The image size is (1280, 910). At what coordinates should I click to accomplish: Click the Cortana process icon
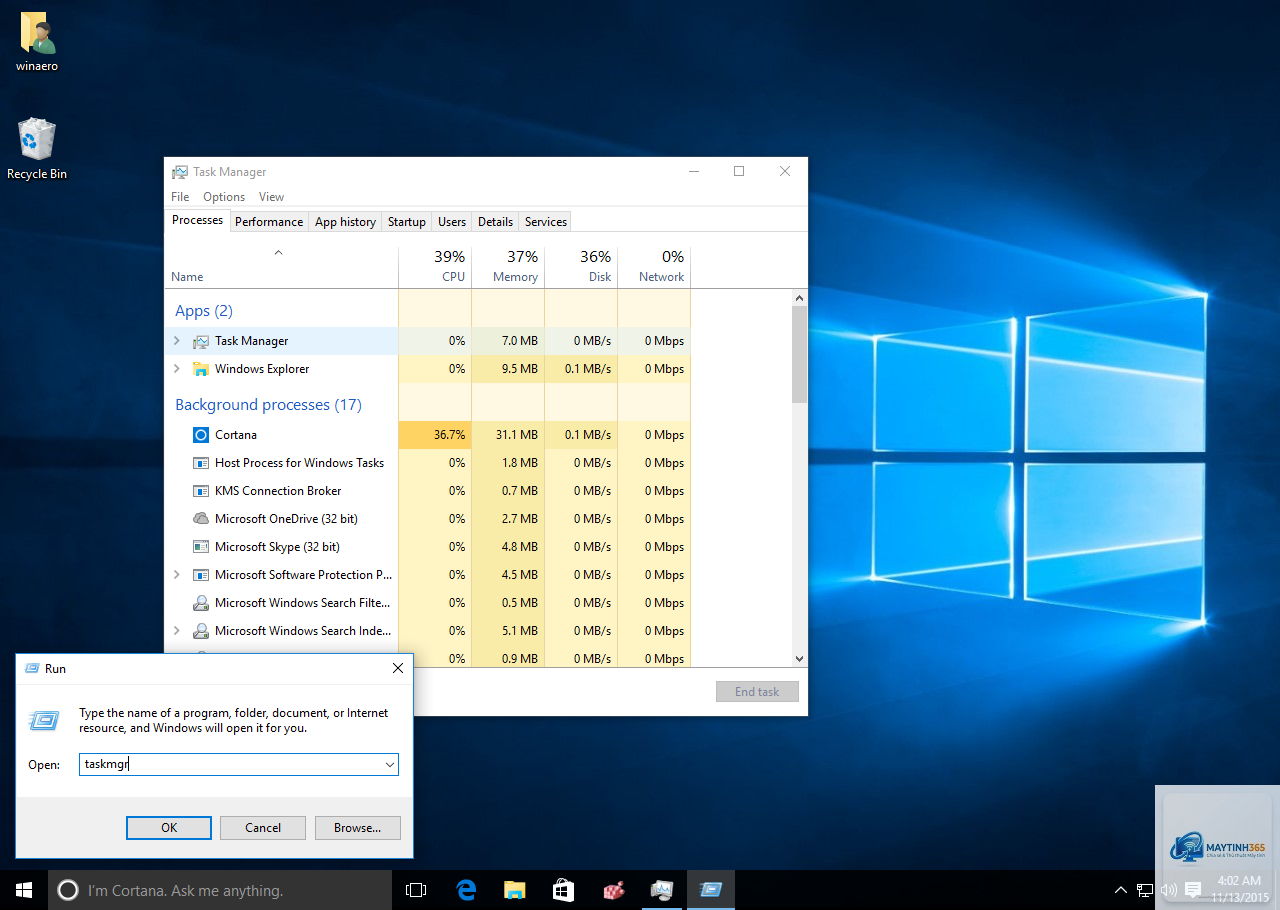[x=201, y=435]
